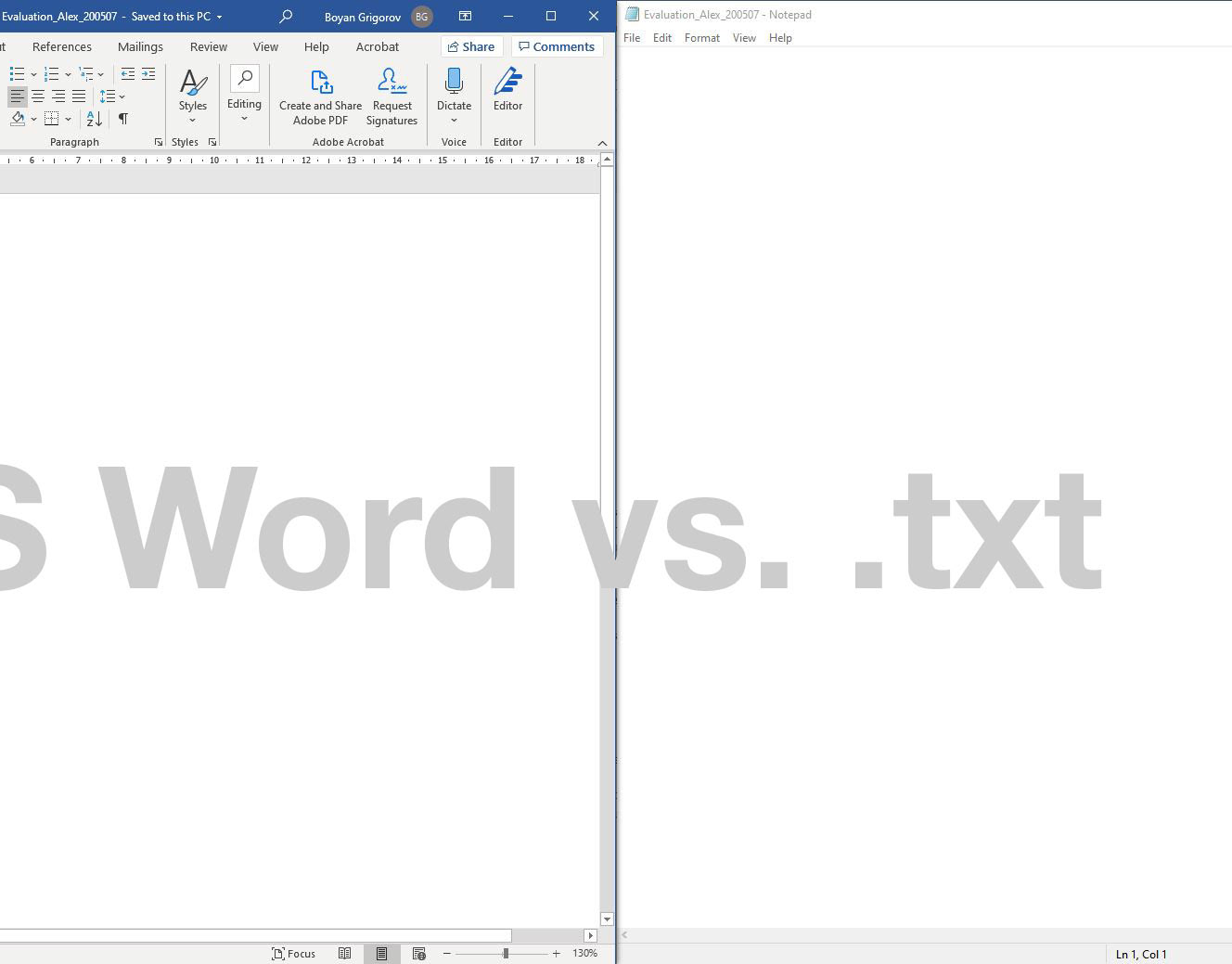Open the Styles gallery button

click(193, 96)
